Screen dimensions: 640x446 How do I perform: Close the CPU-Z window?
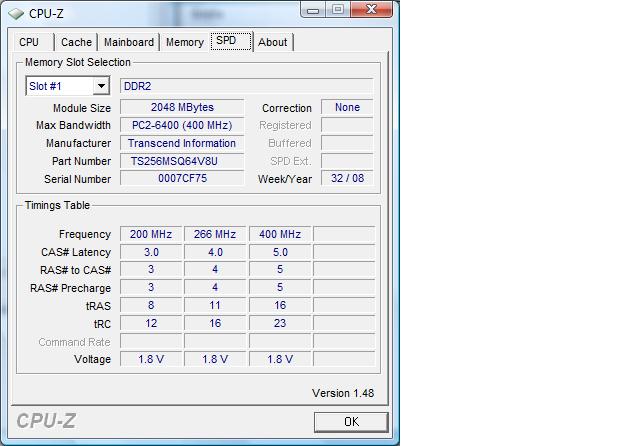(371, 9)
